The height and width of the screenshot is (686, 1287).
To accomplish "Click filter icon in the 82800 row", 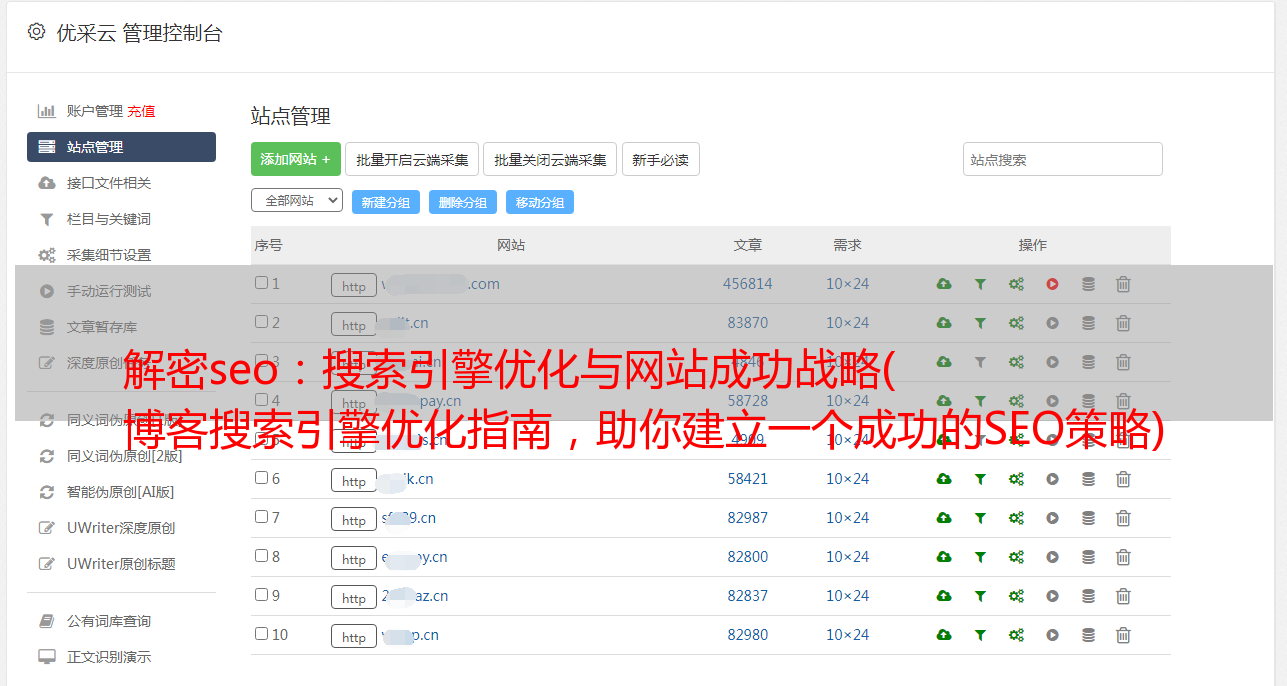I will pyautogui.click(x=980, y=557).
